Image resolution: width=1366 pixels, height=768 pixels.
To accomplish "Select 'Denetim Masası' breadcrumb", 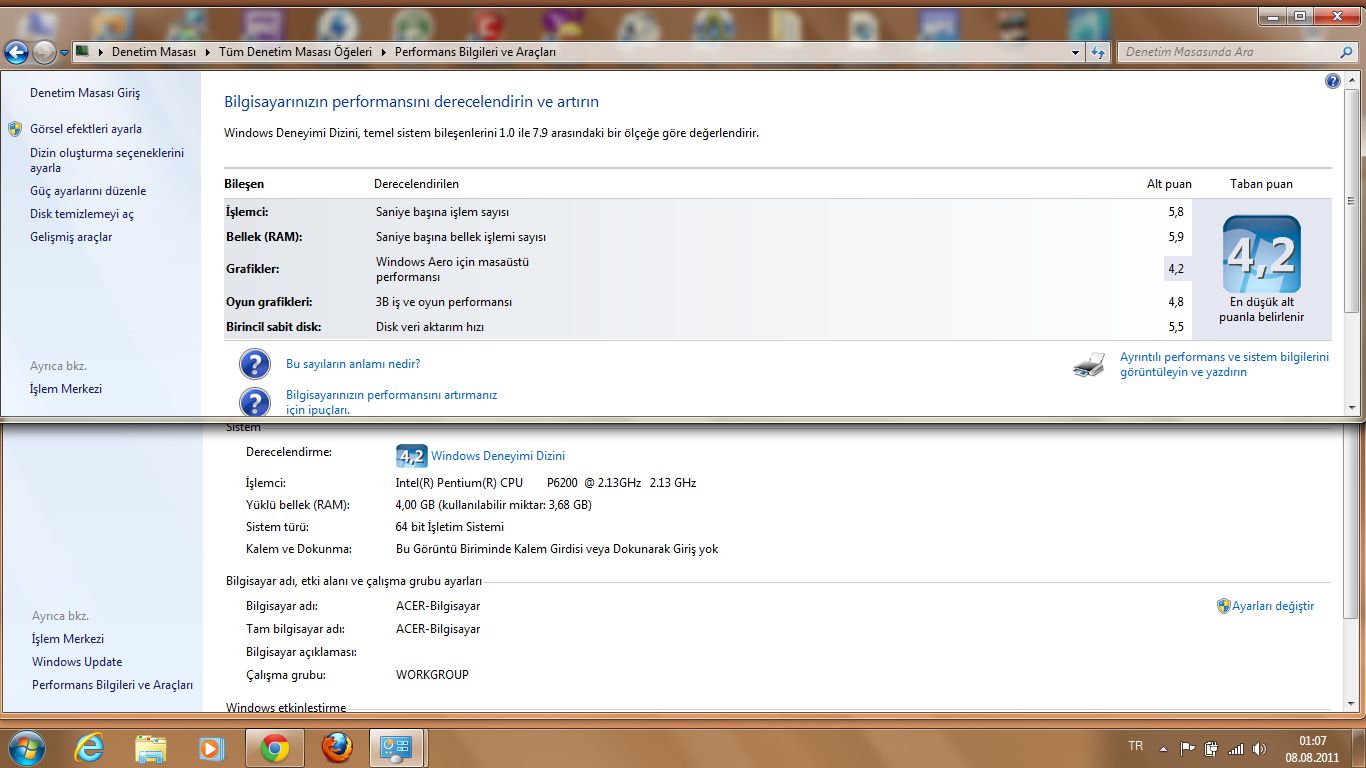I will coord(153,52).
